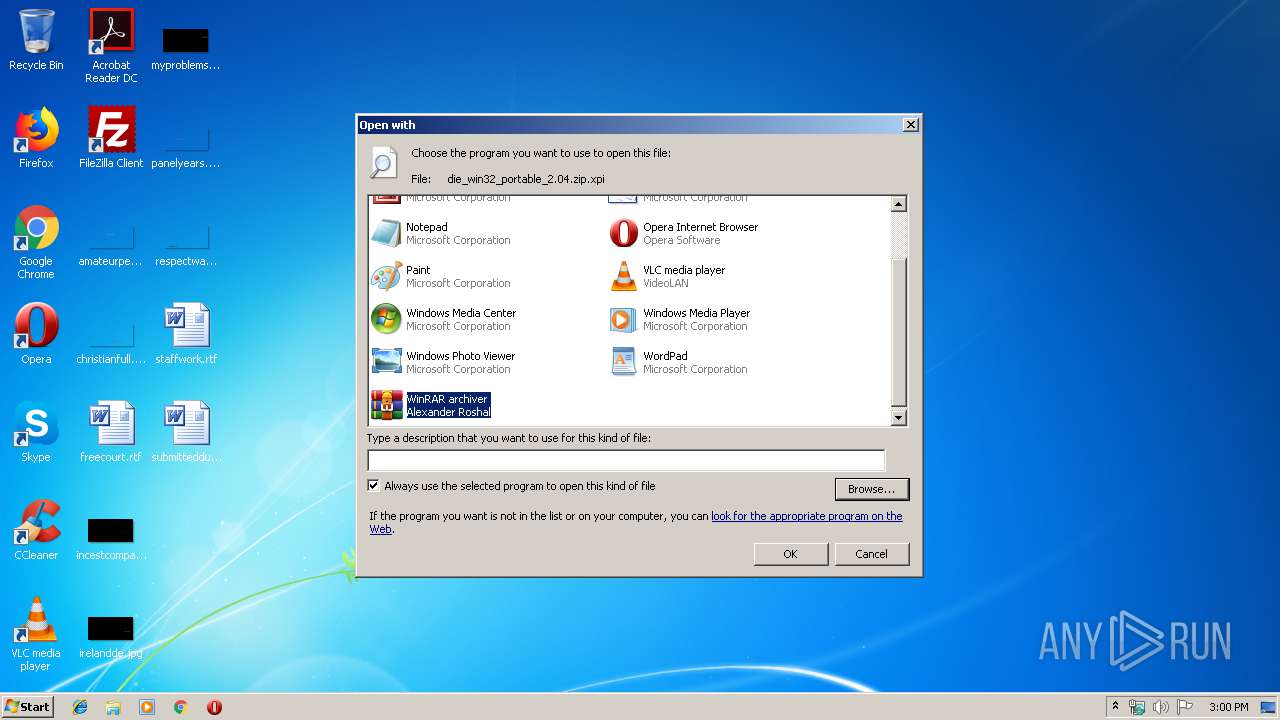Click the 3:00 PM taskbar clock

pos(1228,707)
